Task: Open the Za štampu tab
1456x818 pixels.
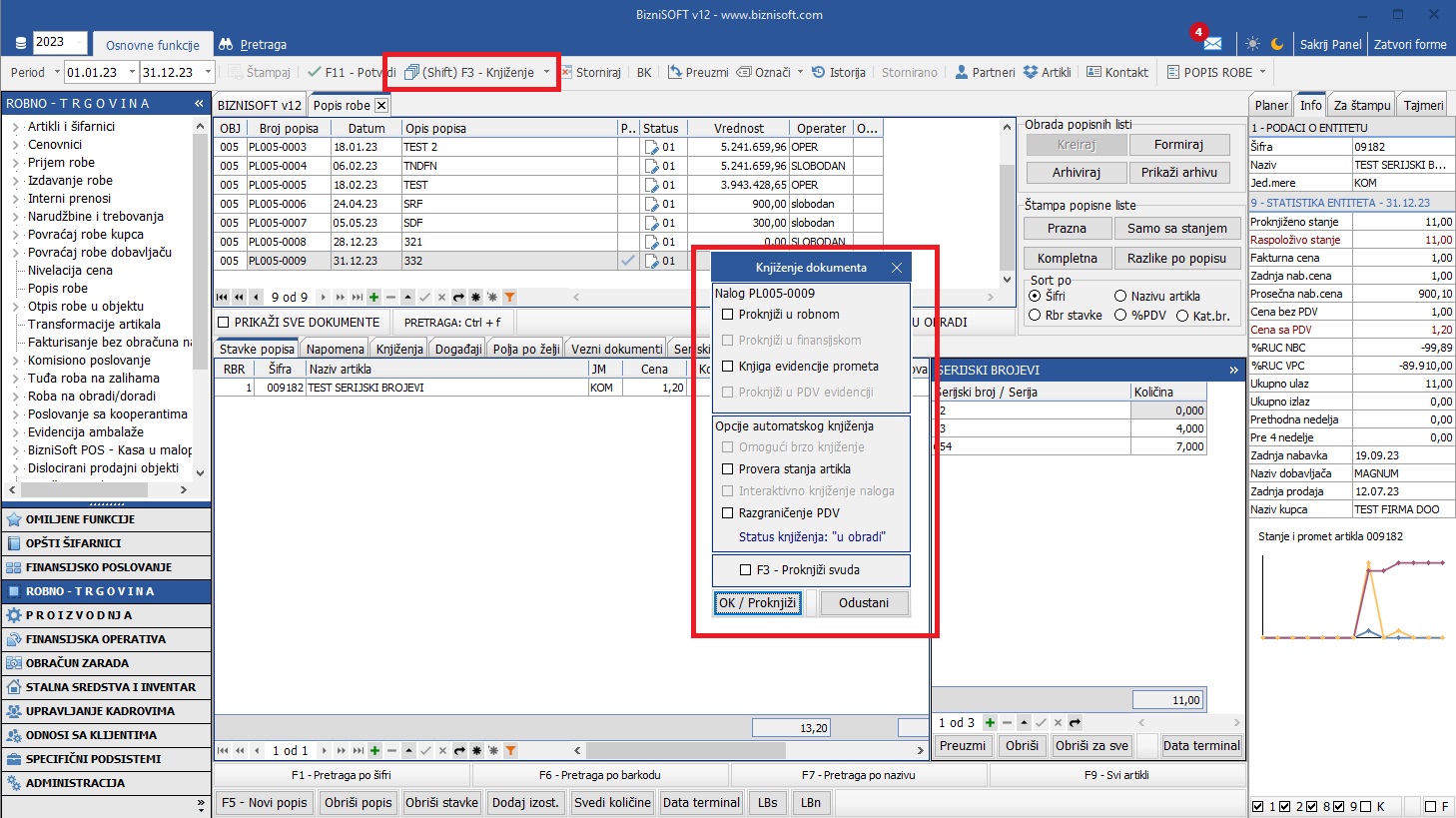Action: click(x=1361, y=105)
